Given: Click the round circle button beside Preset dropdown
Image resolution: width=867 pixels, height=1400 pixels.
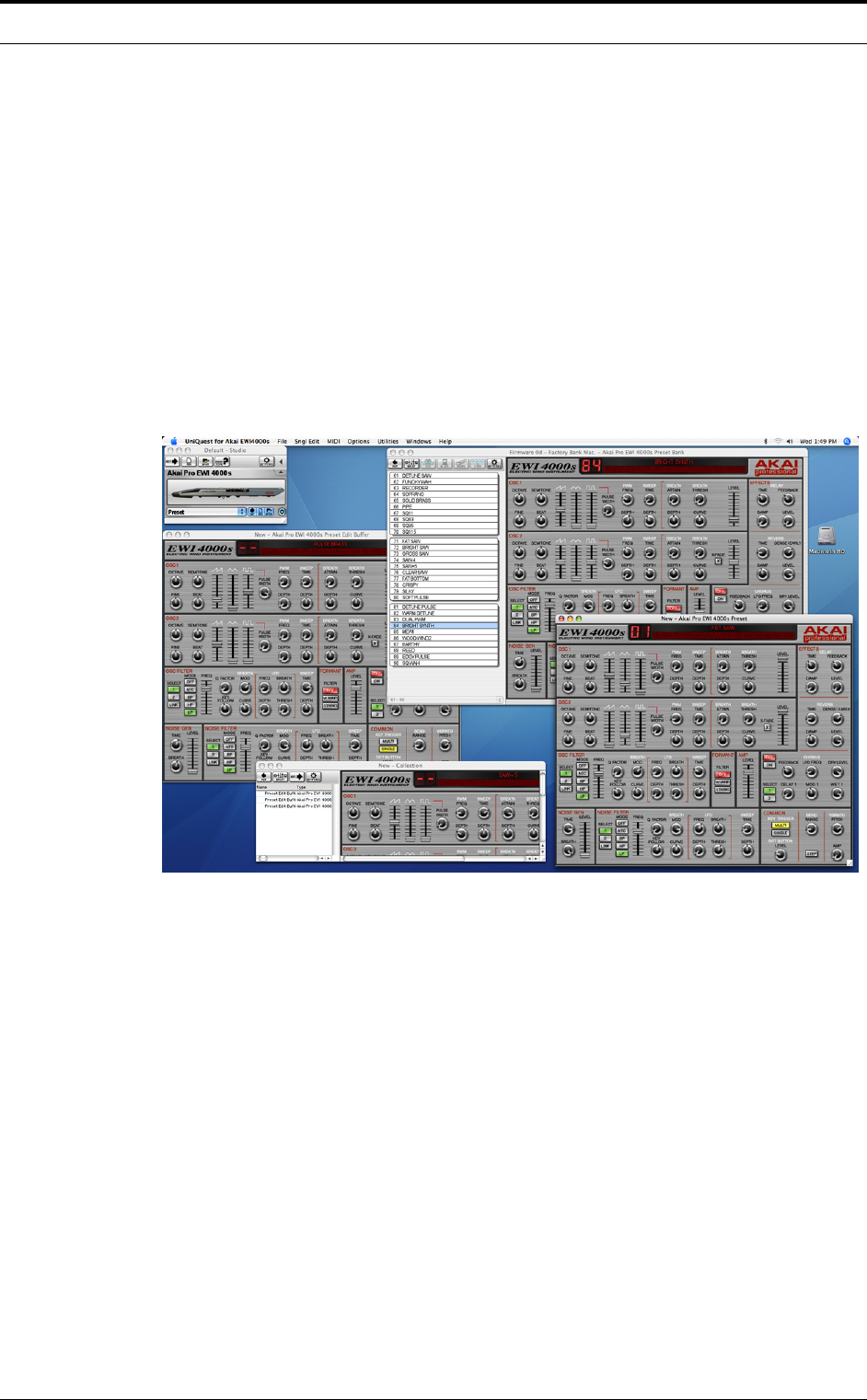Looking at the screenshot, I should tap(283, 512).
